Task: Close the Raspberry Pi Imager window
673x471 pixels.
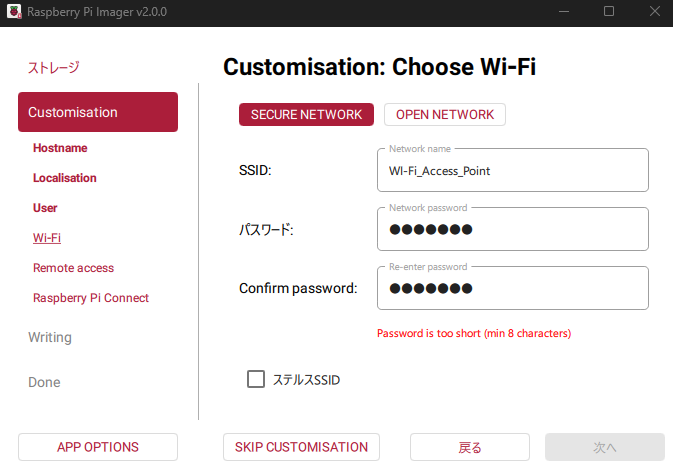Action: (653, 11)
